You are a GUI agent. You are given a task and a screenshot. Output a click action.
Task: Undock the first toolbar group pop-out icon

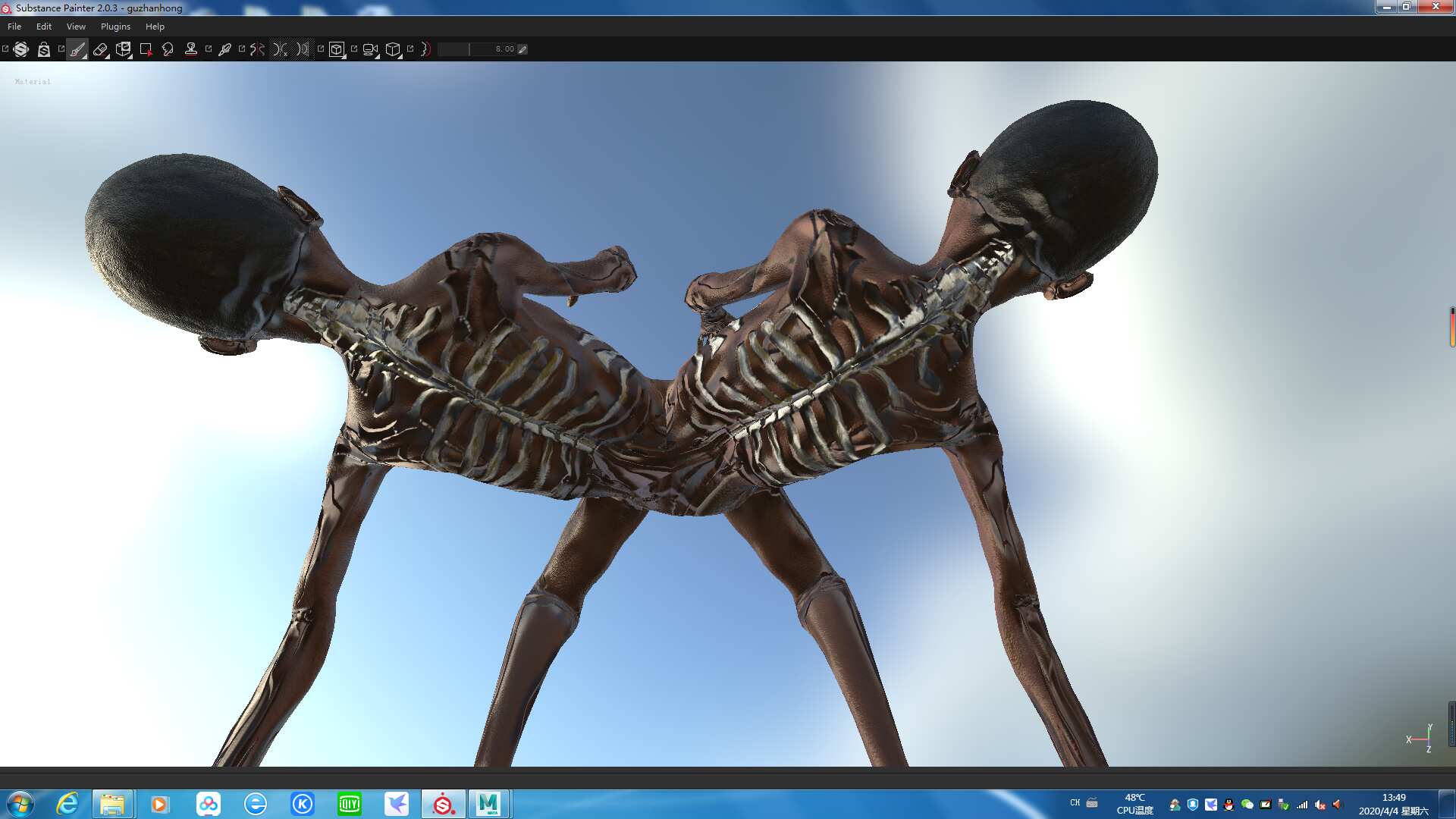point(5,49)
